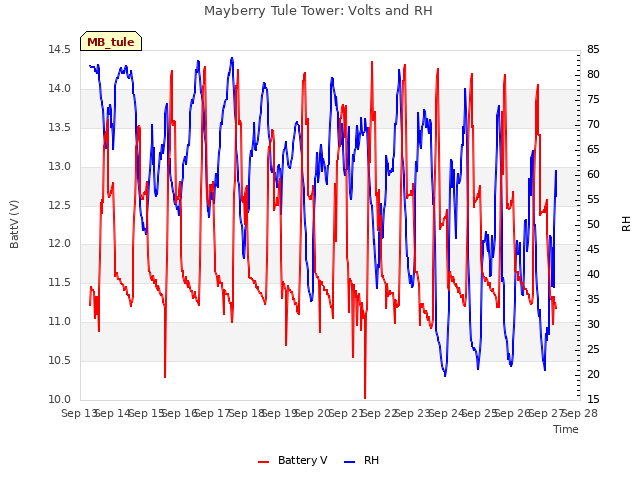The height and width of the screenshot is (480, 640).
Task: Click the right RH axis title
Action: [626, 224]
